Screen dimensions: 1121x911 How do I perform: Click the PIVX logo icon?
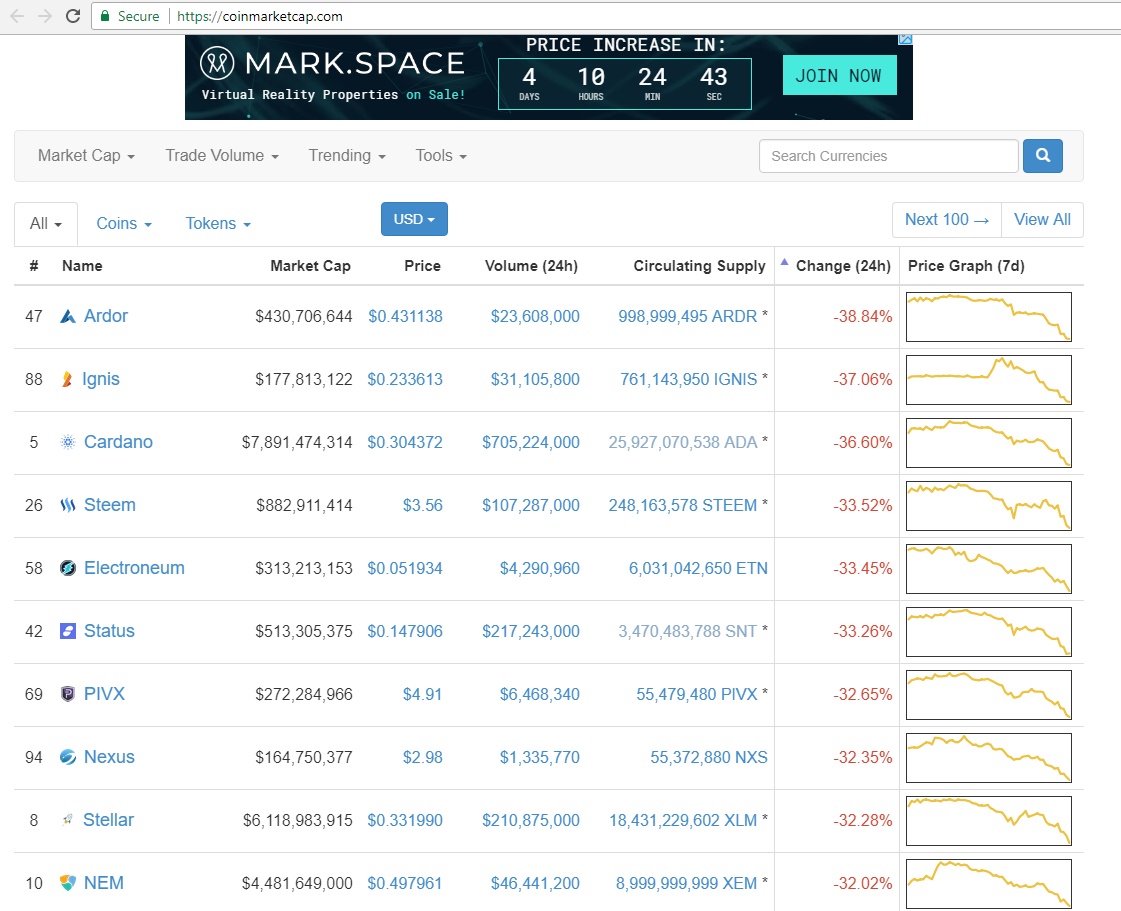[68, 694]
